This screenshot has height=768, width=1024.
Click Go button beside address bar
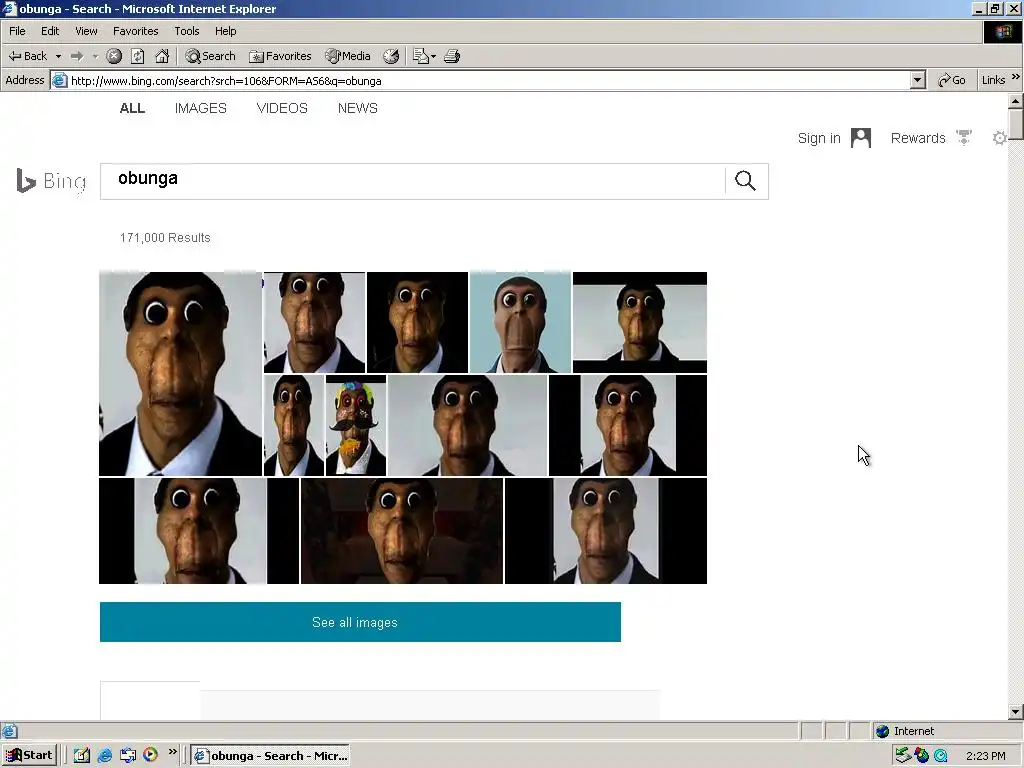(952, 80)
